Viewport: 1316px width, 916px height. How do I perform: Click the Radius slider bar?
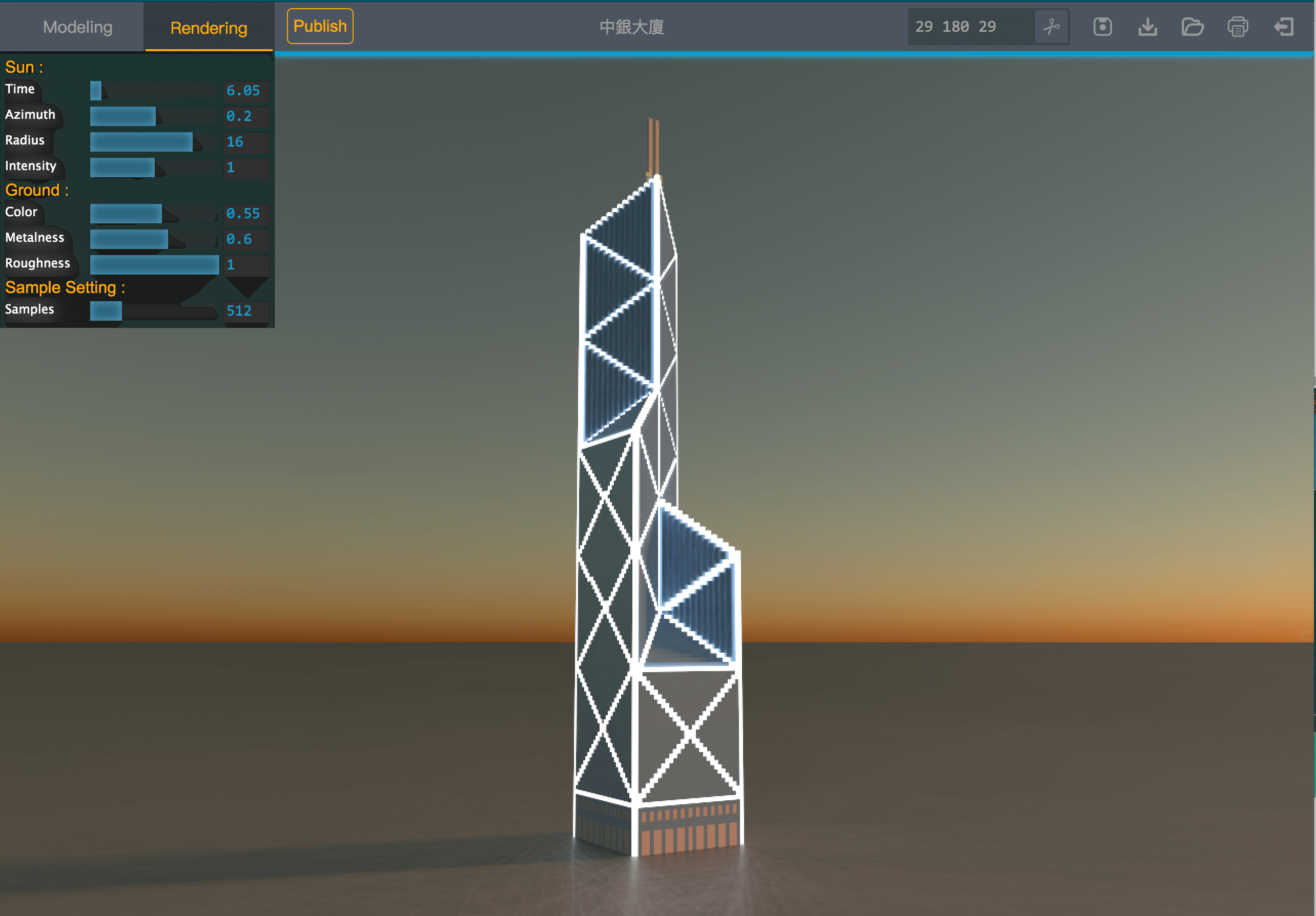point(154,142)
